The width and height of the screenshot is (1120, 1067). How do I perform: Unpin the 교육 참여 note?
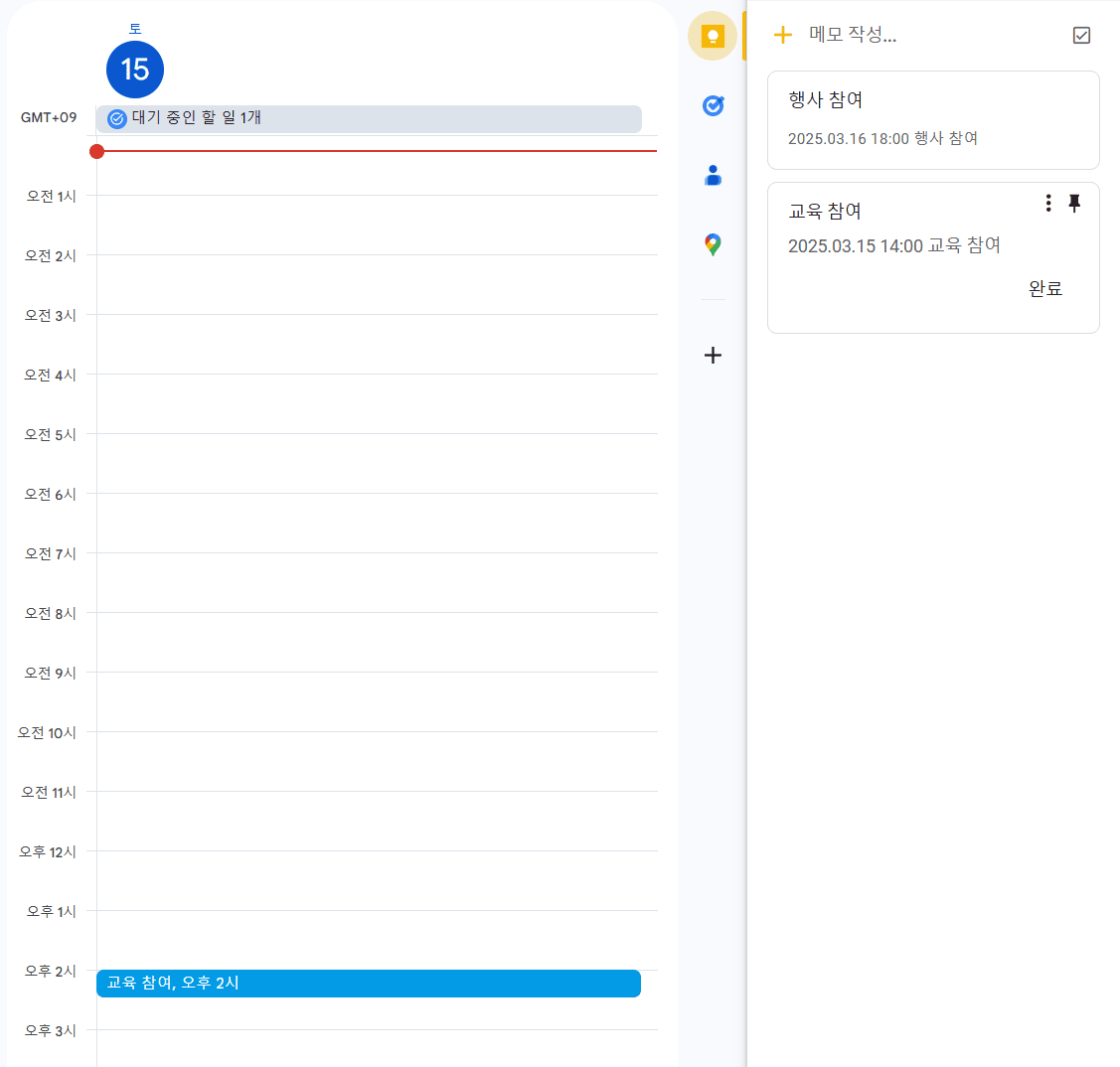[1074, 203]
